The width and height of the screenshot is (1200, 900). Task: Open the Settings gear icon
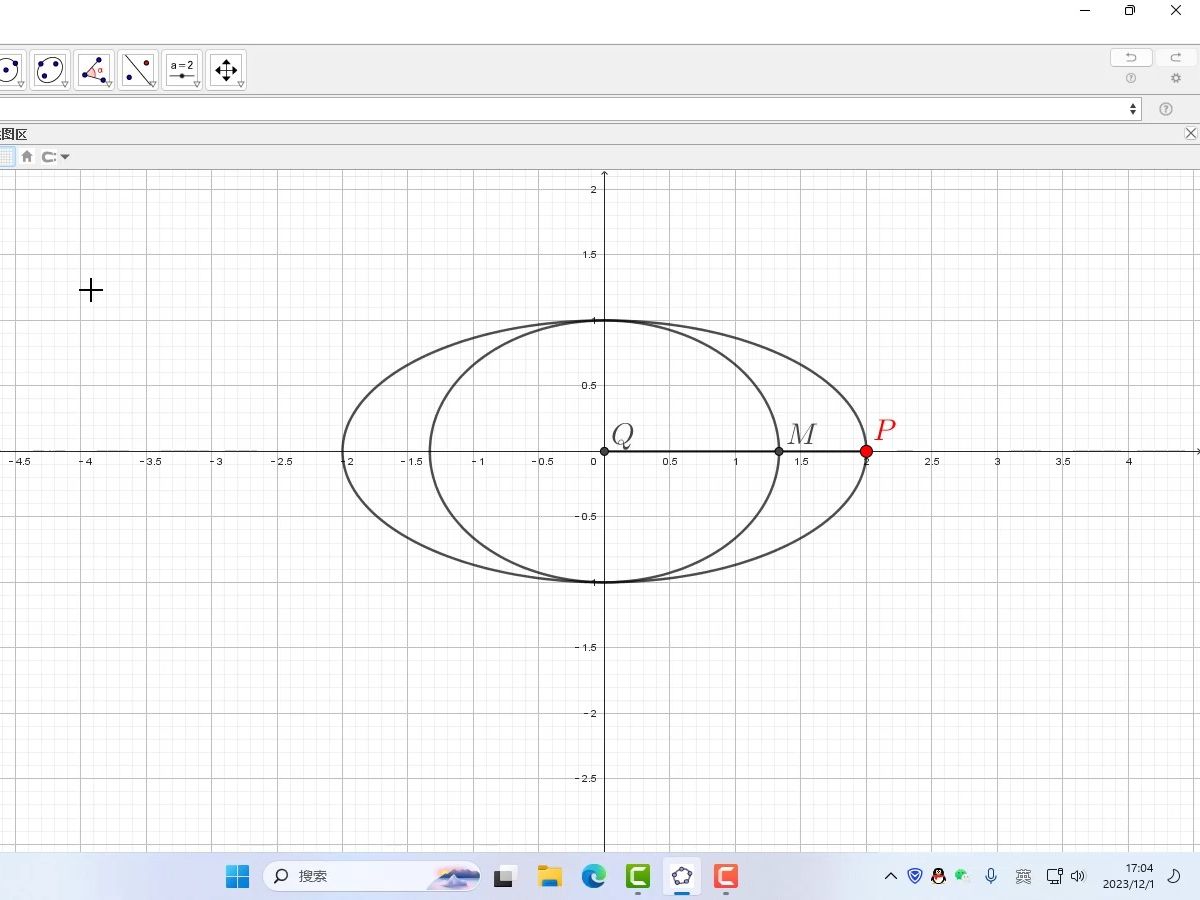tap(1176, 79)
